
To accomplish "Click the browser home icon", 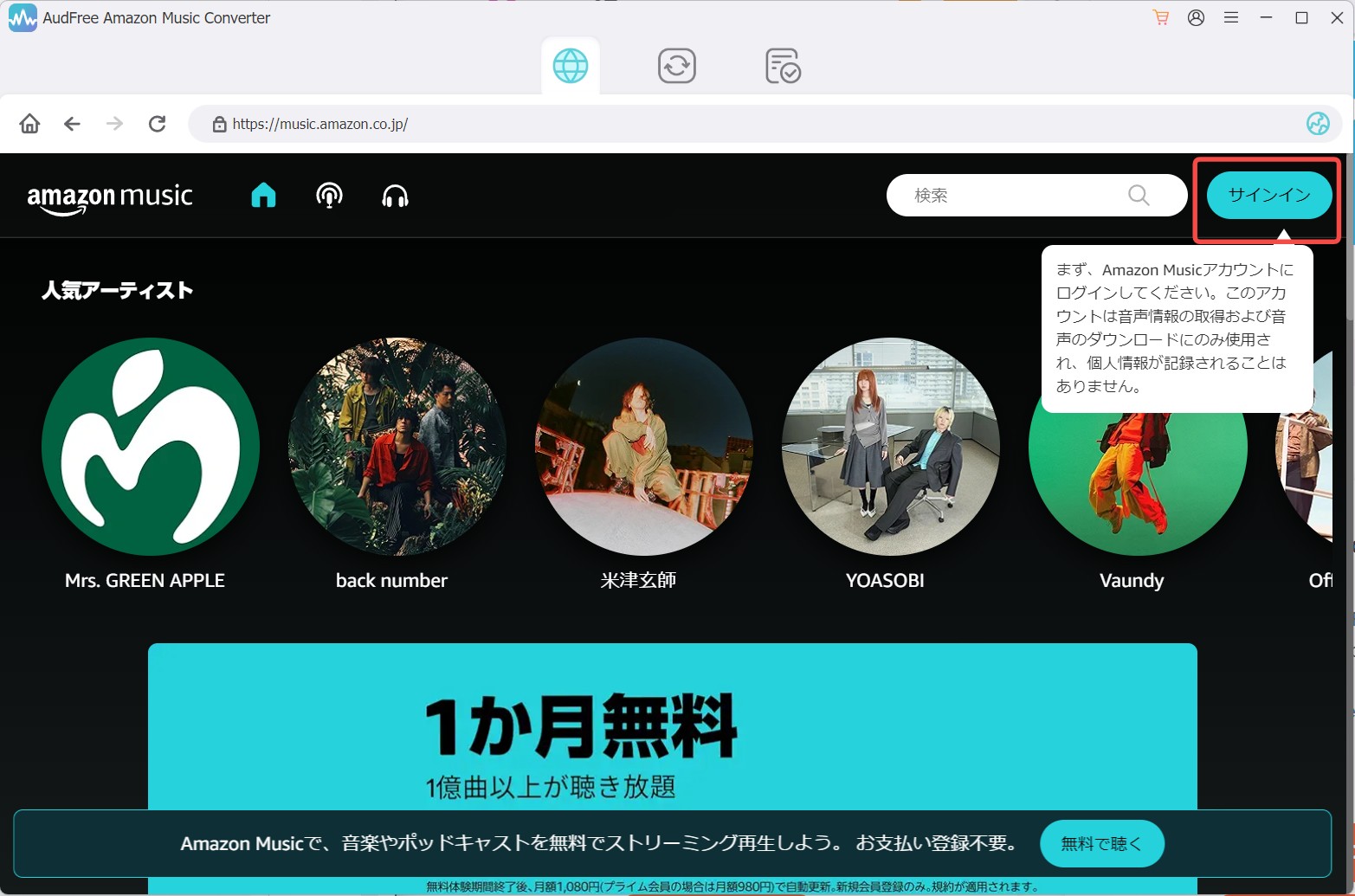I will coord(29,124).
